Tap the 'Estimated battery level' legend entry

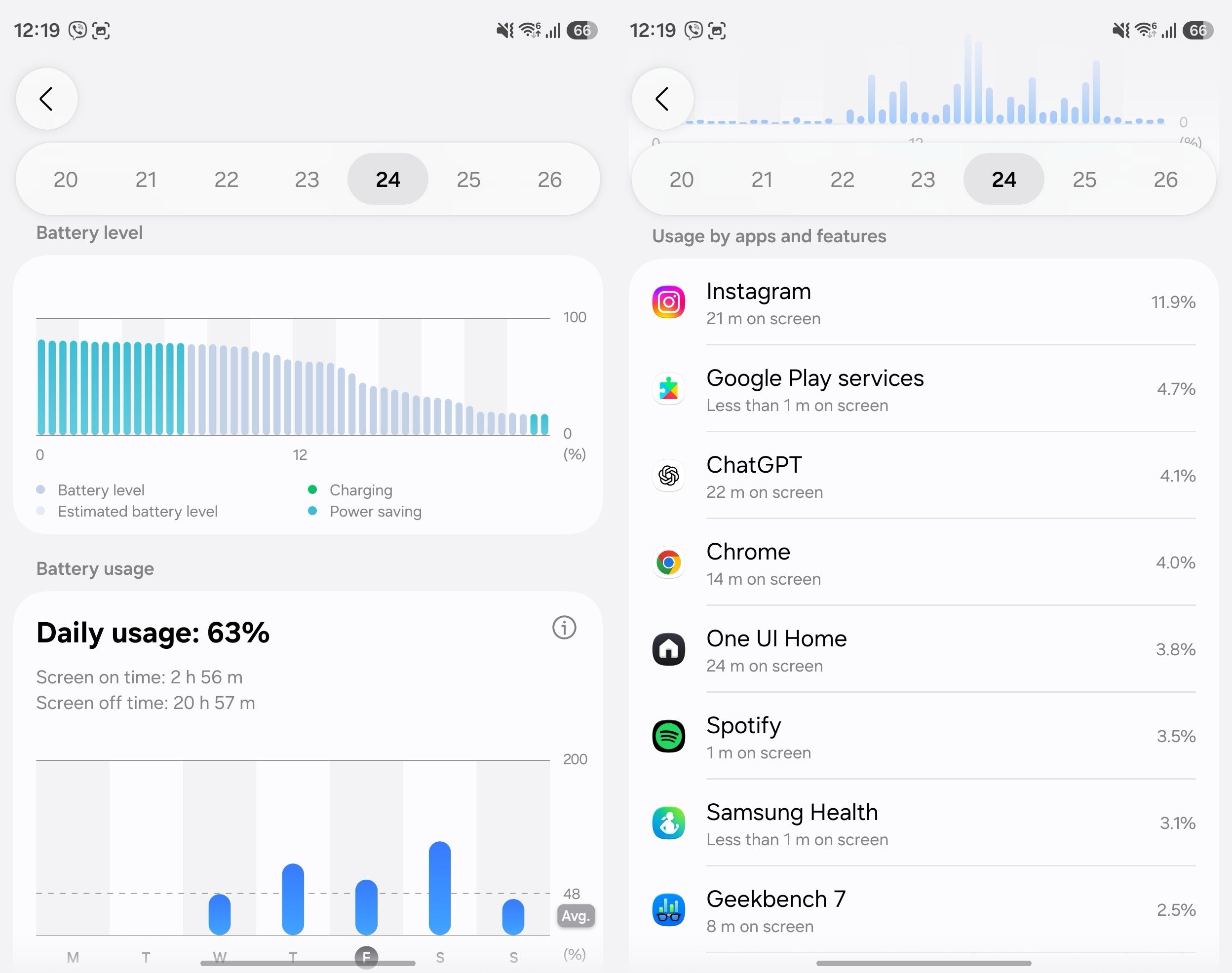127,511
